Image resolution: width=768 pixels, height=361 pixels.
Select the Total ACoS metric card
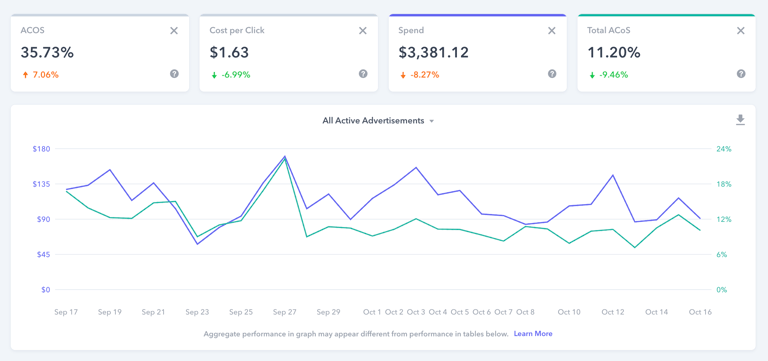[666, 53]
